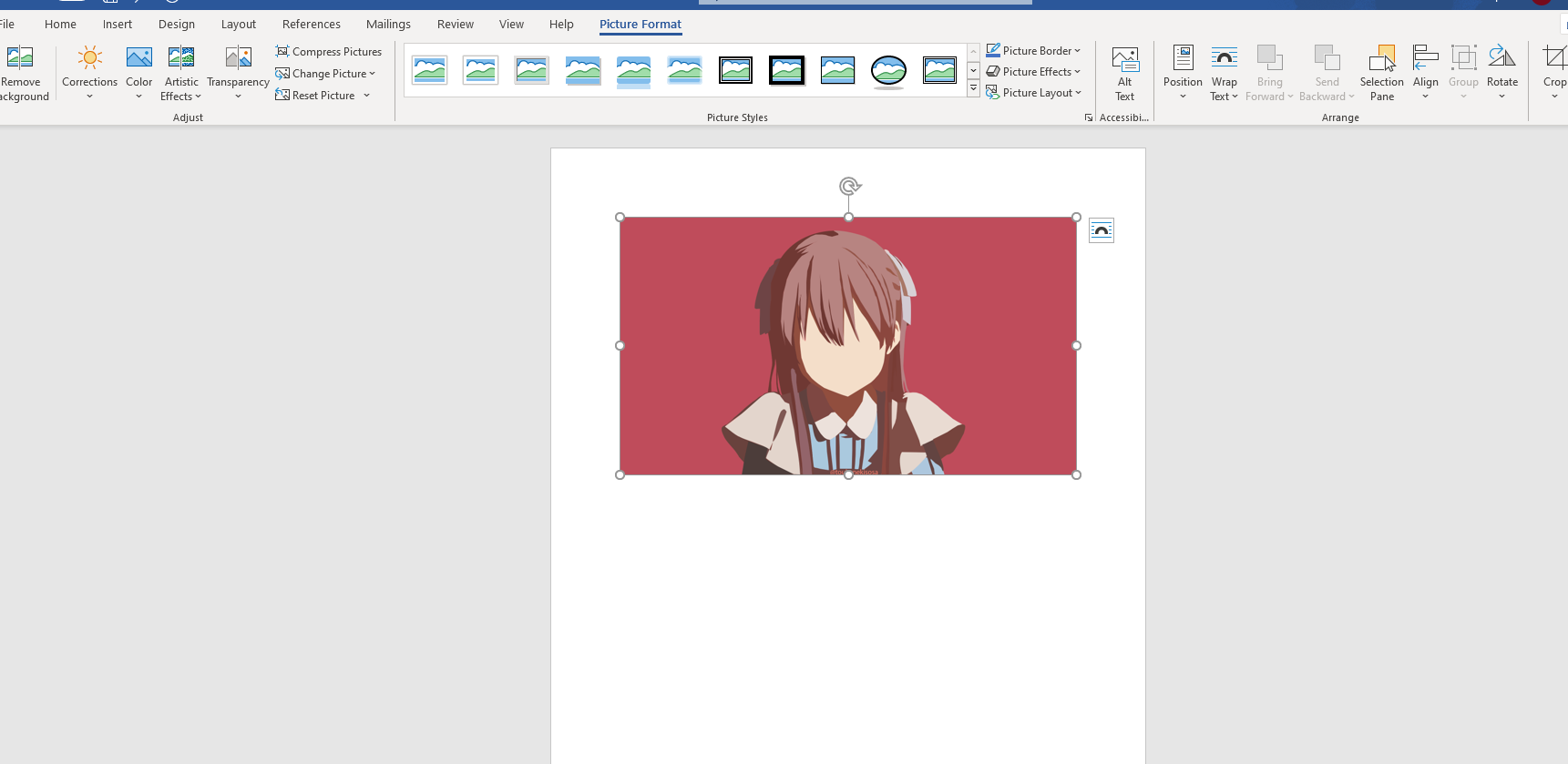Click Compress Pictures in the Adjust group
This screenshot has height=764, width=1568.
click(x=329, y=52)
